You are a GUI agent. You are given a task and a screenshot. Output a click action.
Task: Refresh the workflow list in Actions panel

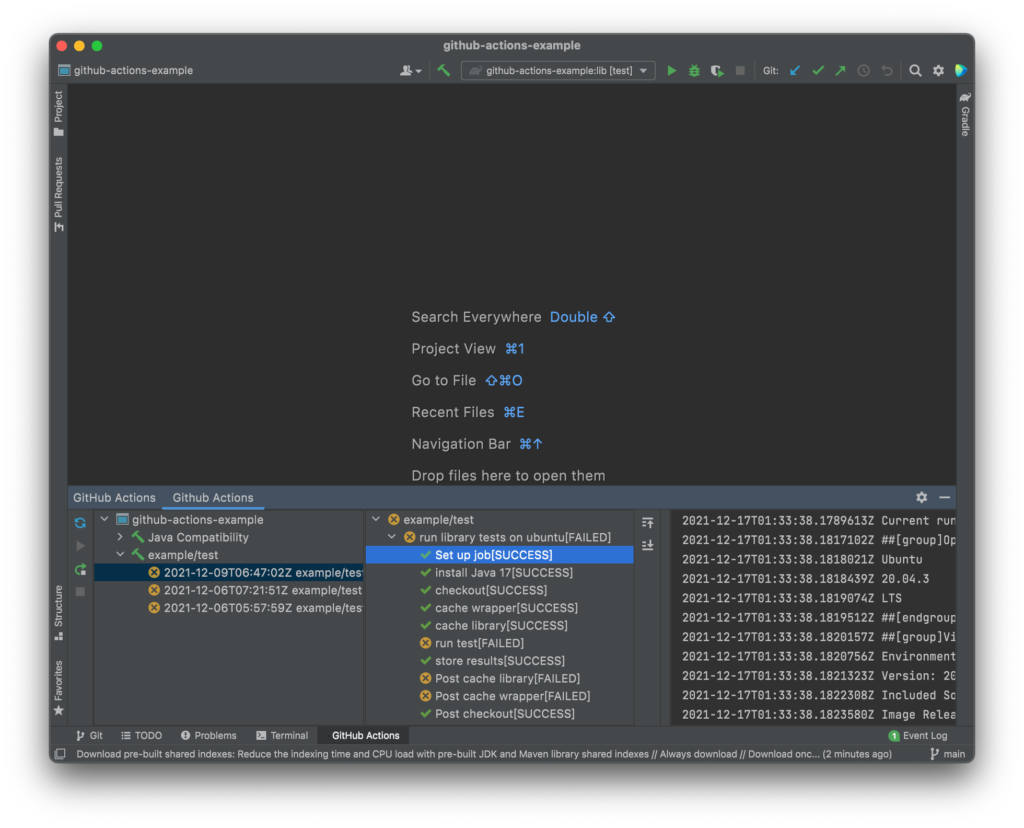(80, 523)
